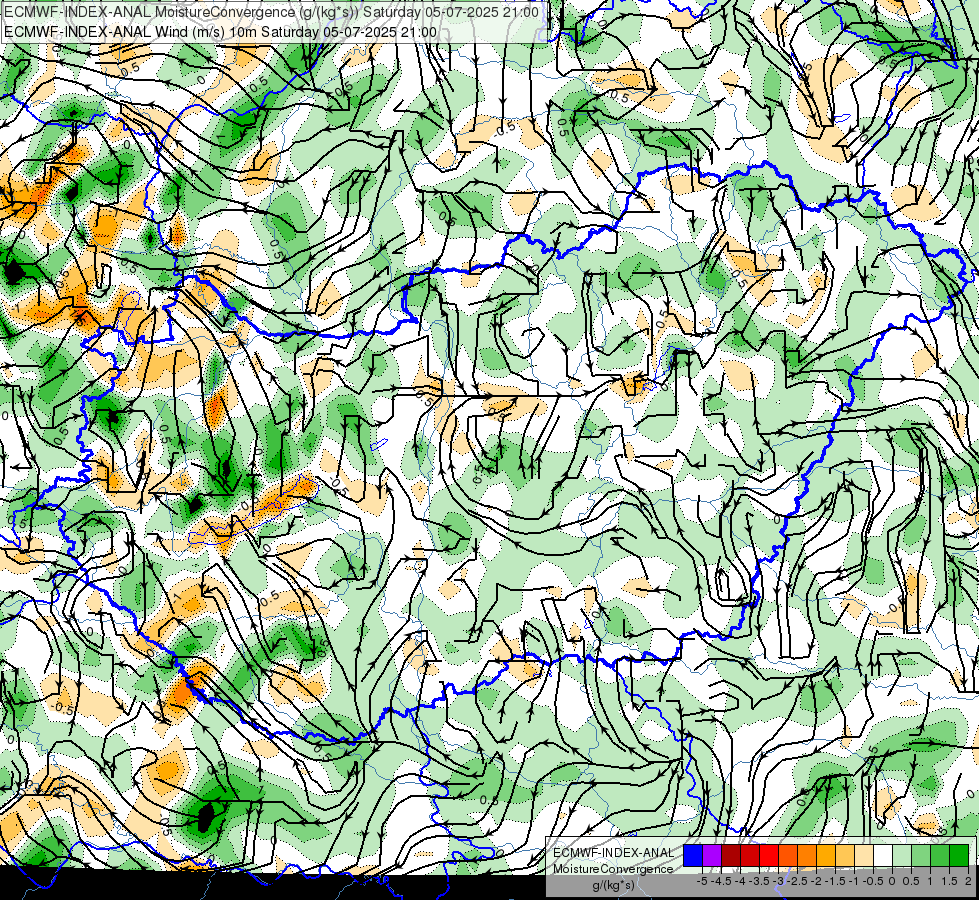Click the legend's final tick label 2

tap(968, 881)
